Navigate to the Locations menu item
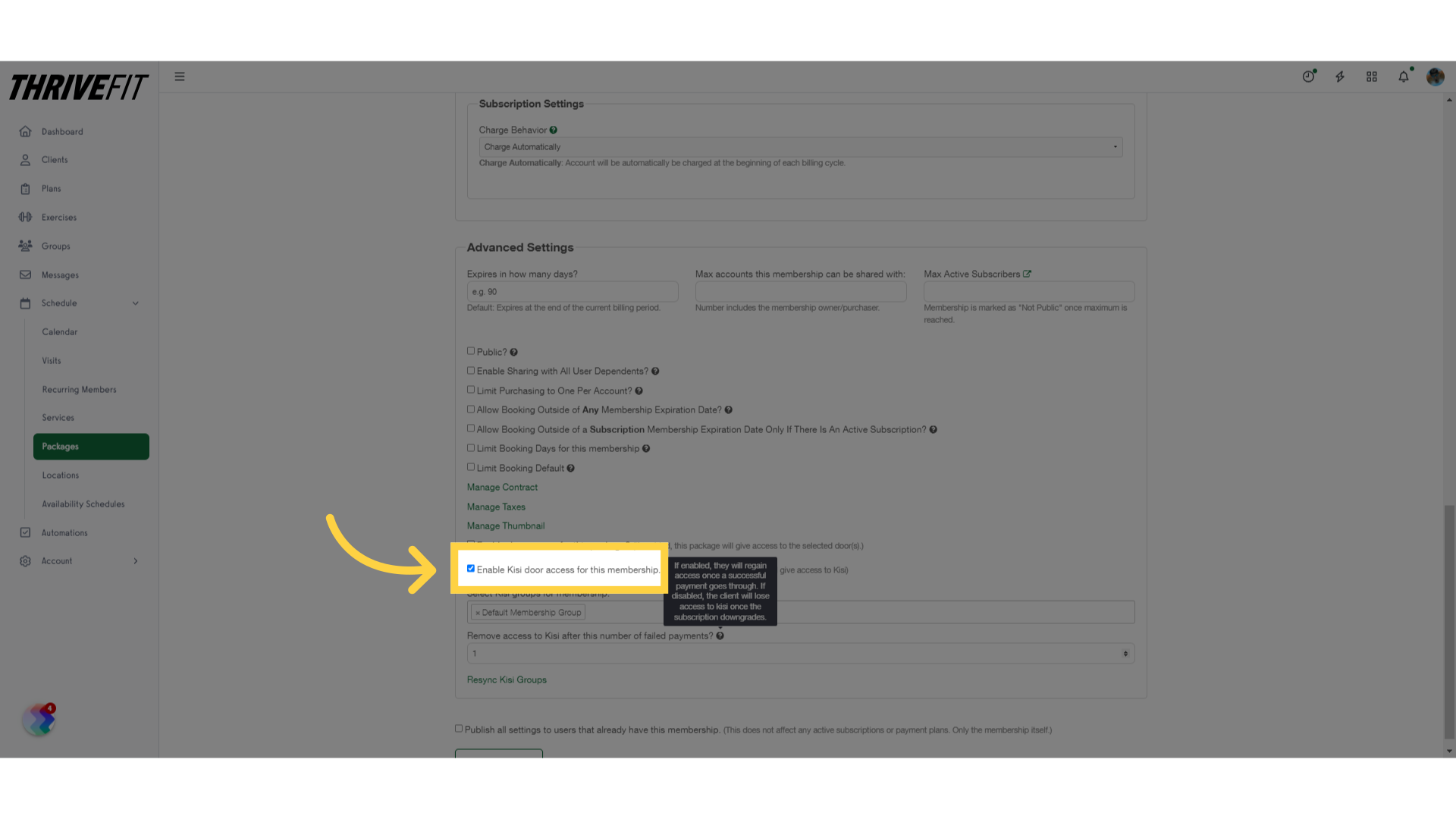This screenshot has width=1456, height=819. (60, 475)
